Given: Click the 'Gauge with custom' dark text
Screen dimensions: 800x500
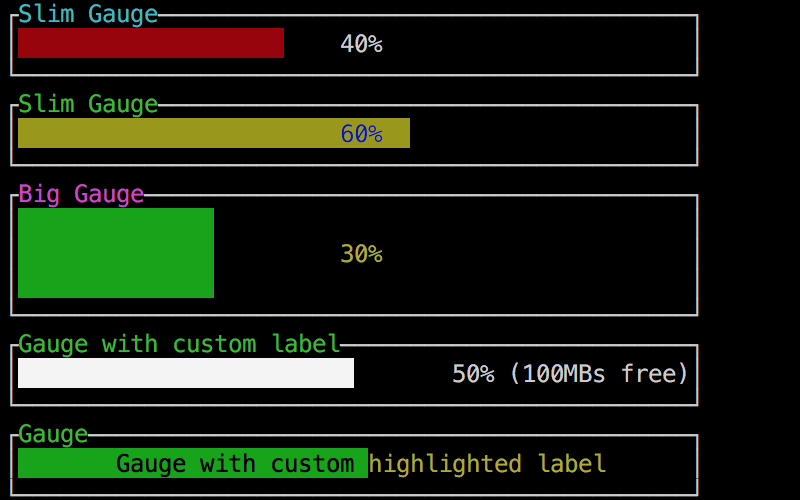Looking at the screenshot, I should point(235,464).
